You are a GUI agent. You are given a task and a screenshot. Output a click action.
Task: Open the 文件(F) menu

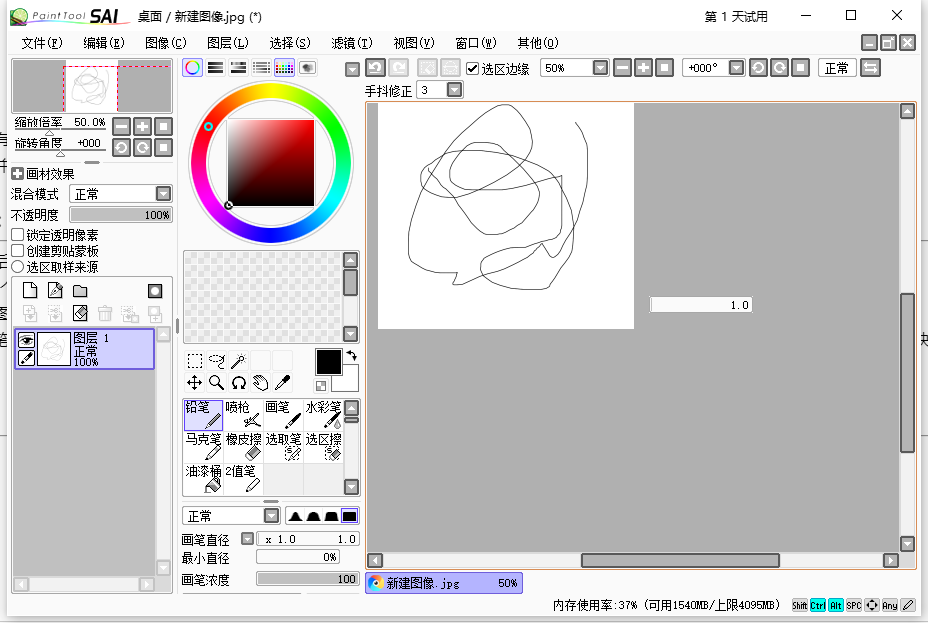pos(41,43)
